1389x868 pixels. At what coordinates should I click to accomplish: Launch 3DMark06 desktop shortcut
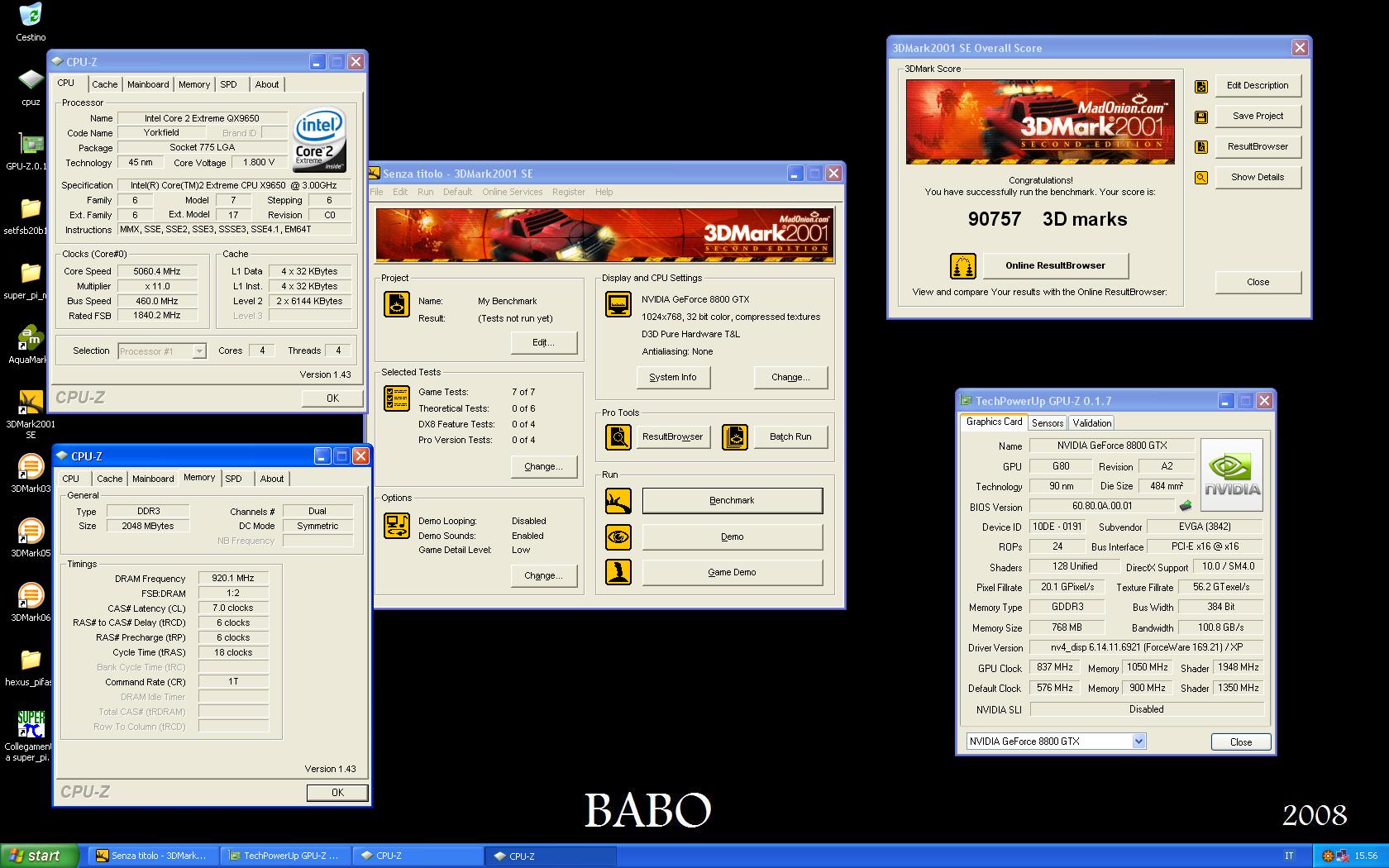click(x=31, y=595)
